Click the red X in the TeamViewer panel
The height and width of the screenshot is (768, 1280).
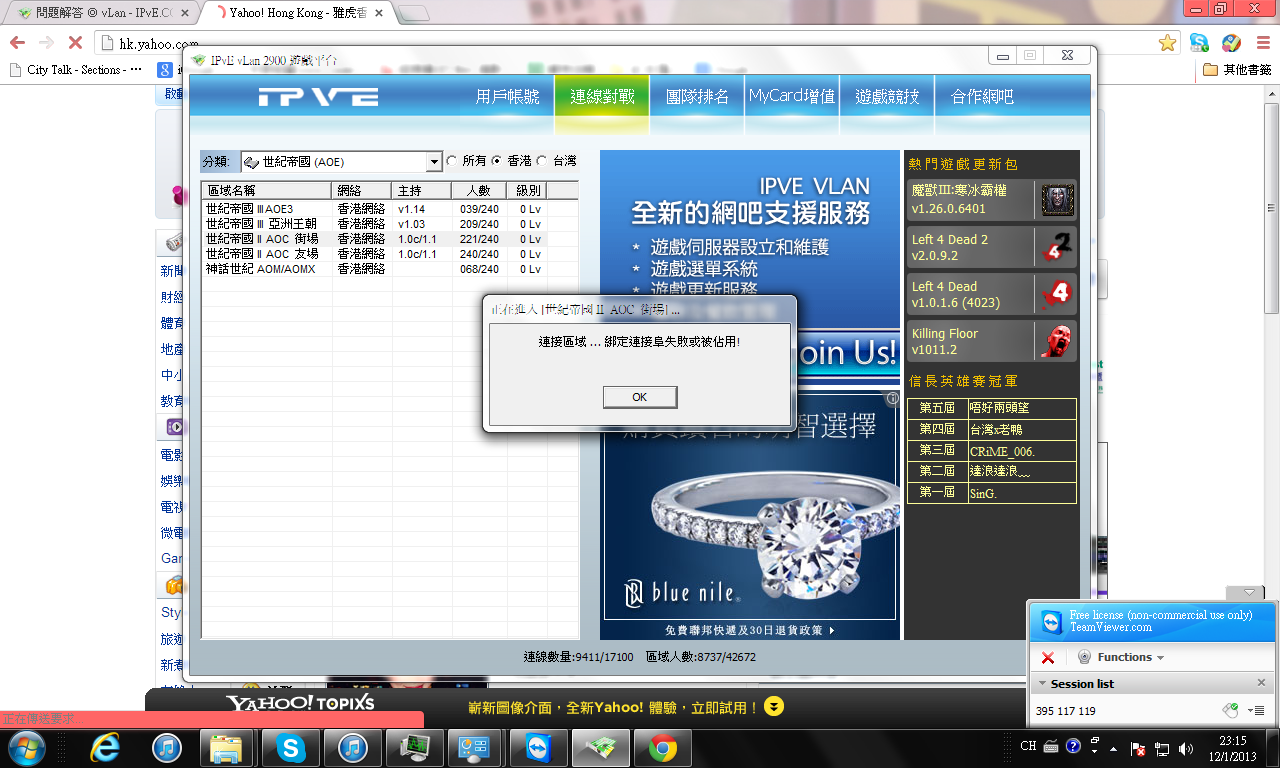(1048, 658)
